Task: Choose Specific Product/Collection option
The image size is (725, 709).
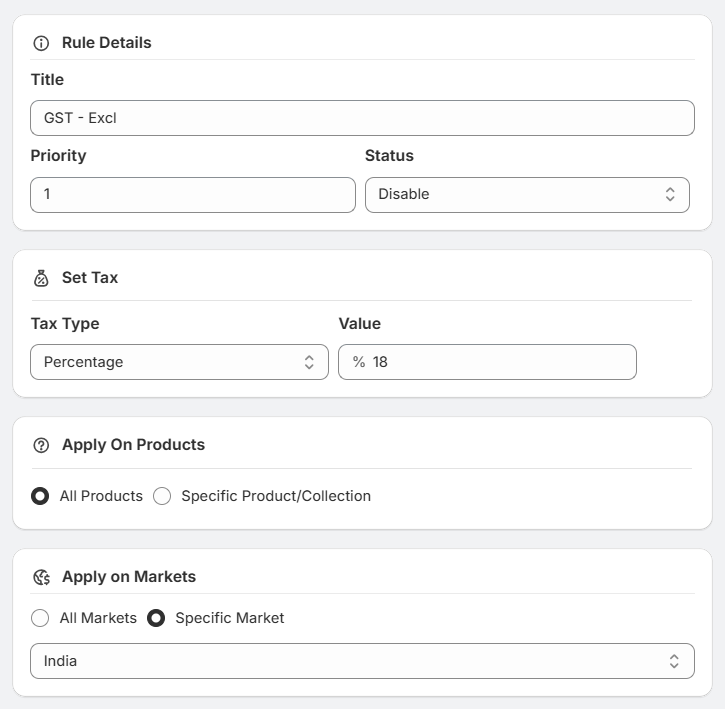Action: click(162, 496)
